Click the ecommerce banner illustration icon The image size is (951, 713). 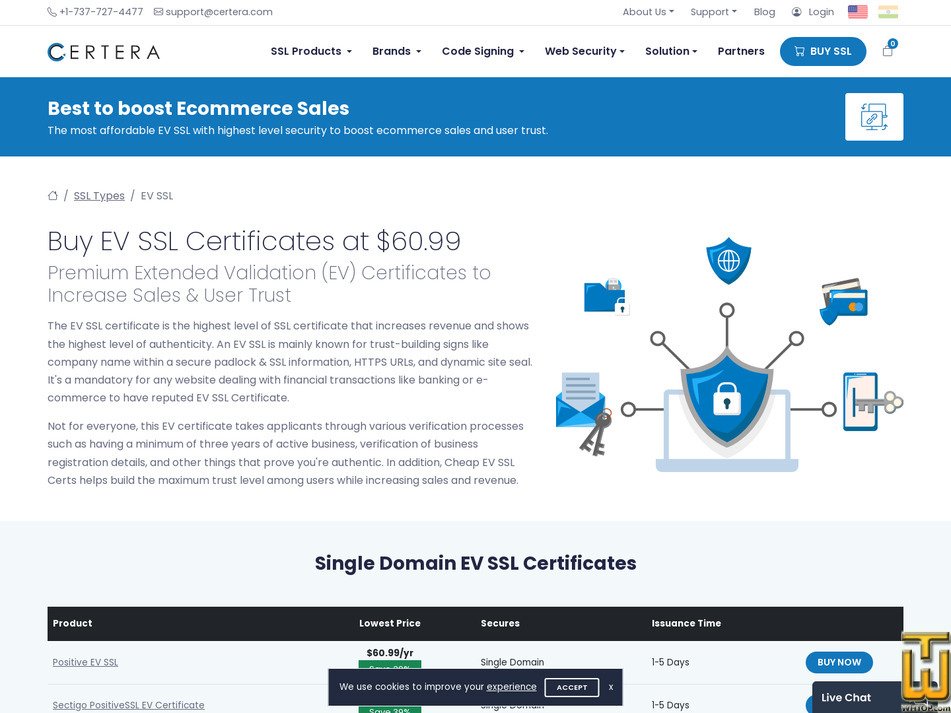click(x=874, y=116)
